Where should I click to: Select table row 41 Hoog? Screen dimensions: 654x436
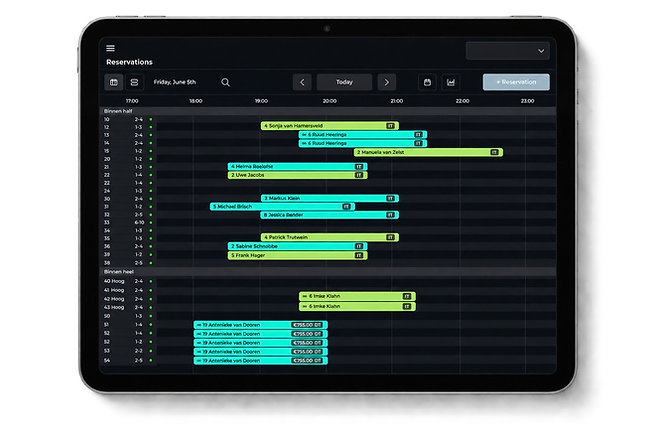(x=328, y=290)
